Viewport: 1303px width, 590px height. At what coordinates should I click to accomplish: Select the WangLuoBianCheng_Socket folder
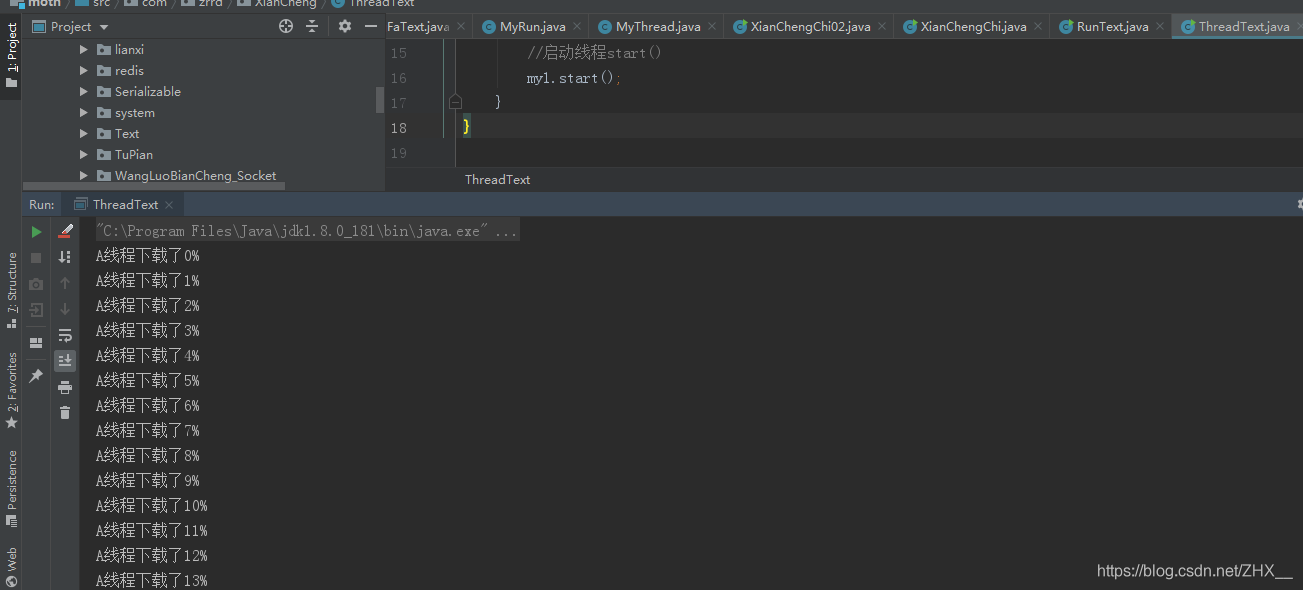(196, 176)
